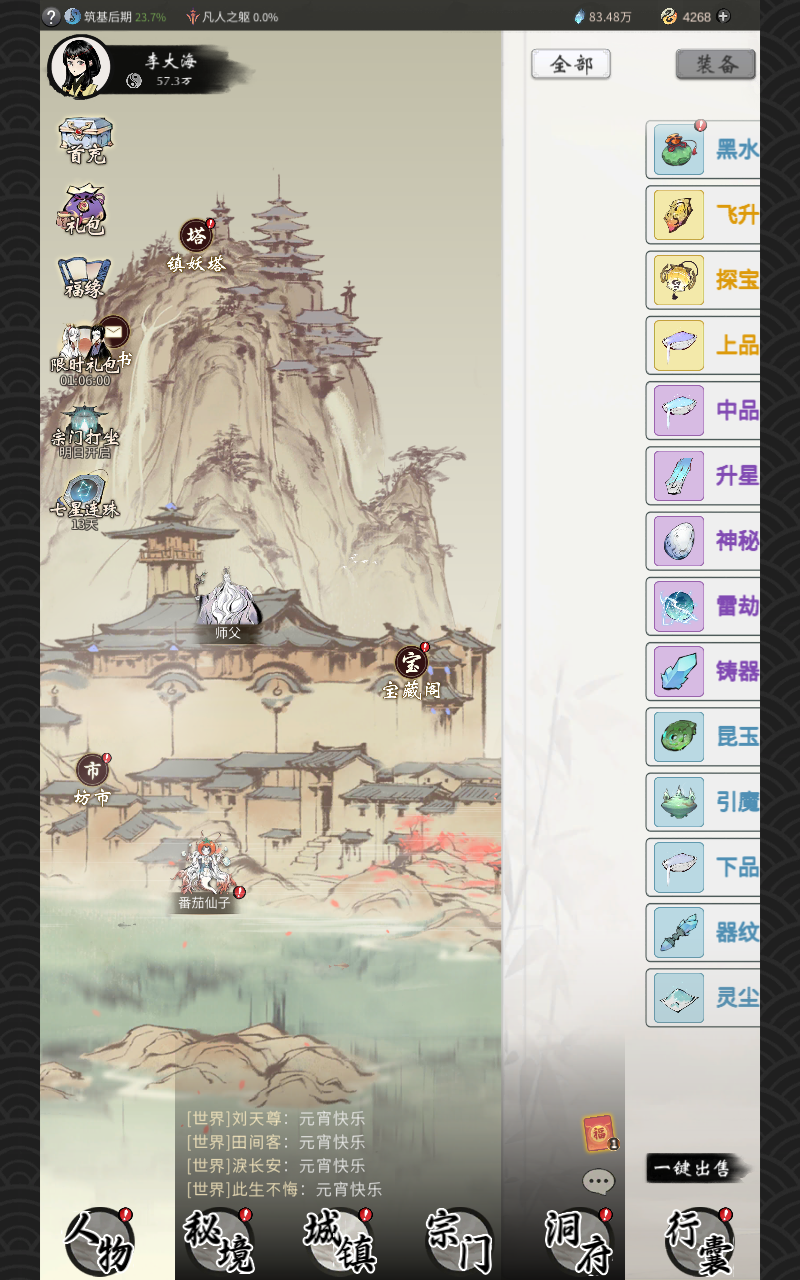Click the 筑基后期 cultivation stage orb icon

pyautogui.click(x=73, y=16)
